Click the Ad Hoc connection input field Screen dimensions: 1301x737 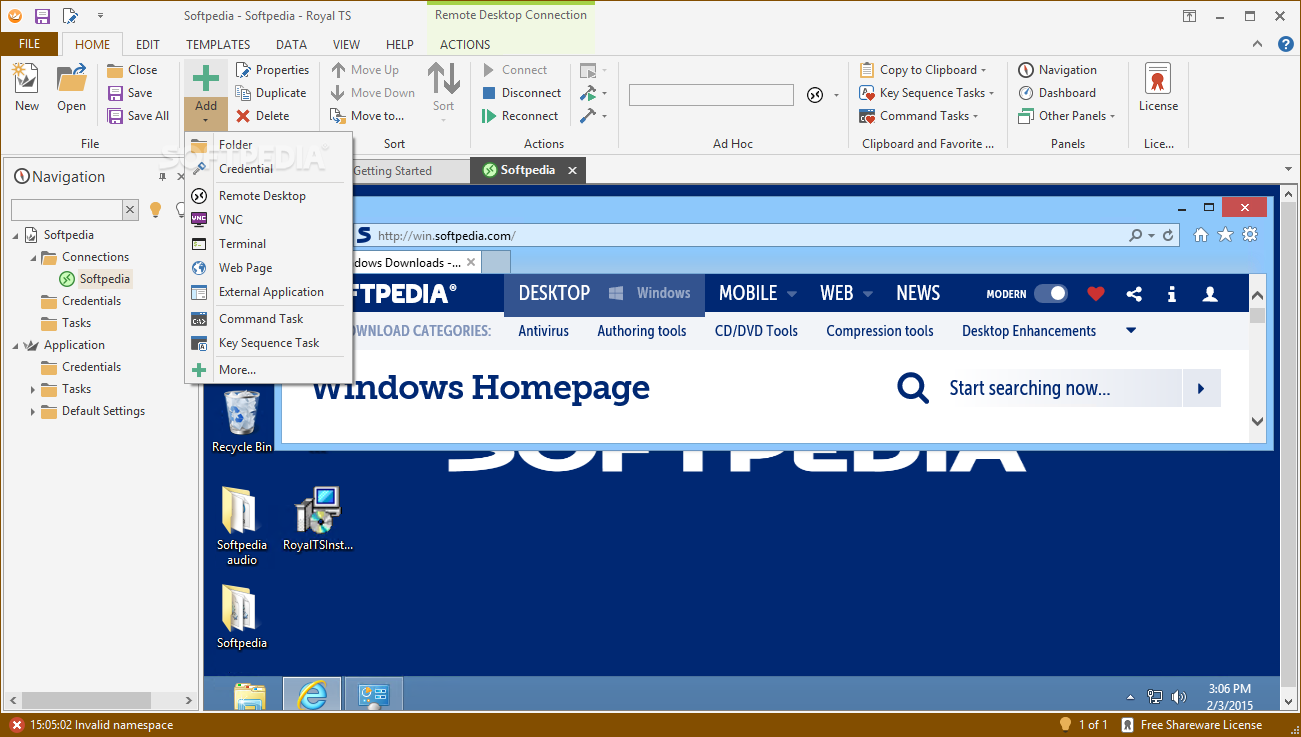(x=711, y=95)
